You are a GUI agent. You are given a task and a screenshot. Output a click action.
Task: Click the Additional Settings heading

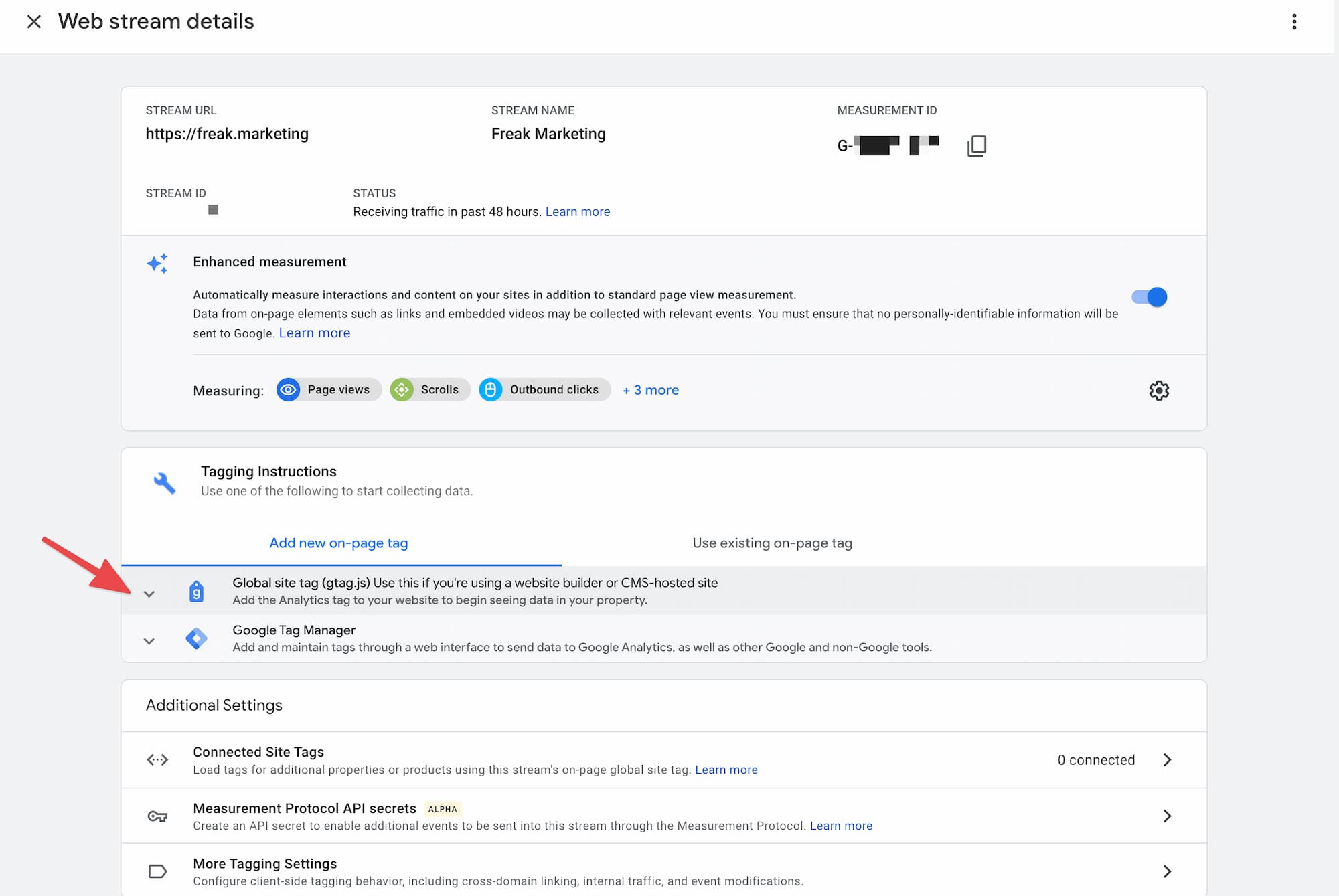(x=214, y=705)
